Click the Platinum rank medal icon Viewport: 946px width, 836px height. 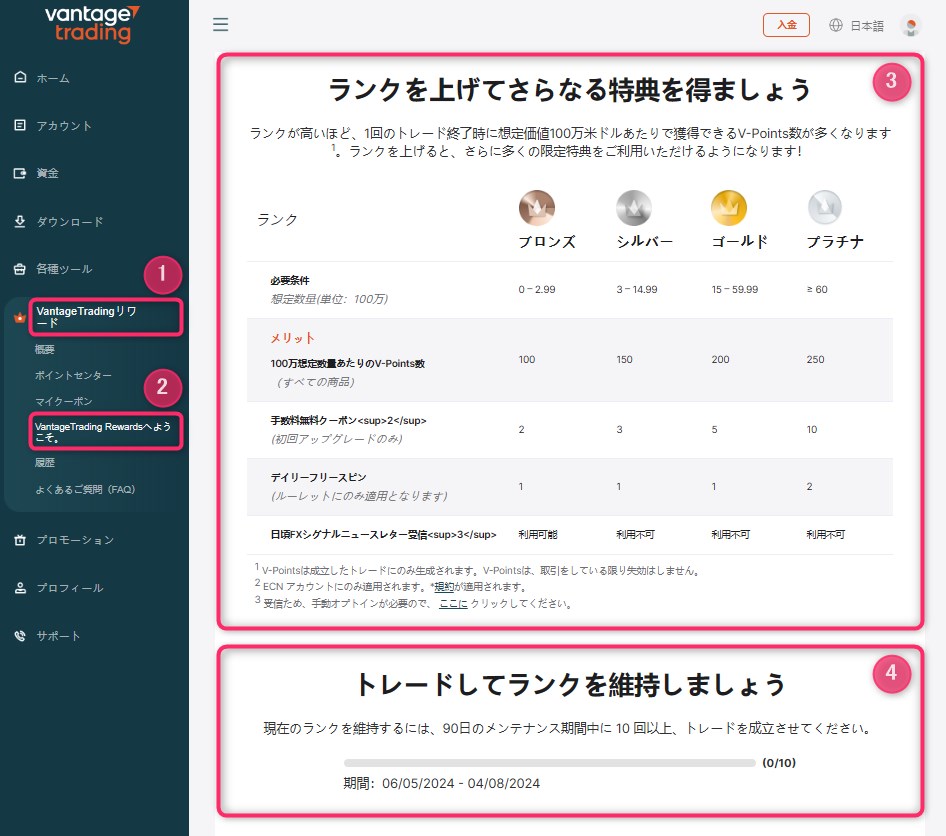825,208
